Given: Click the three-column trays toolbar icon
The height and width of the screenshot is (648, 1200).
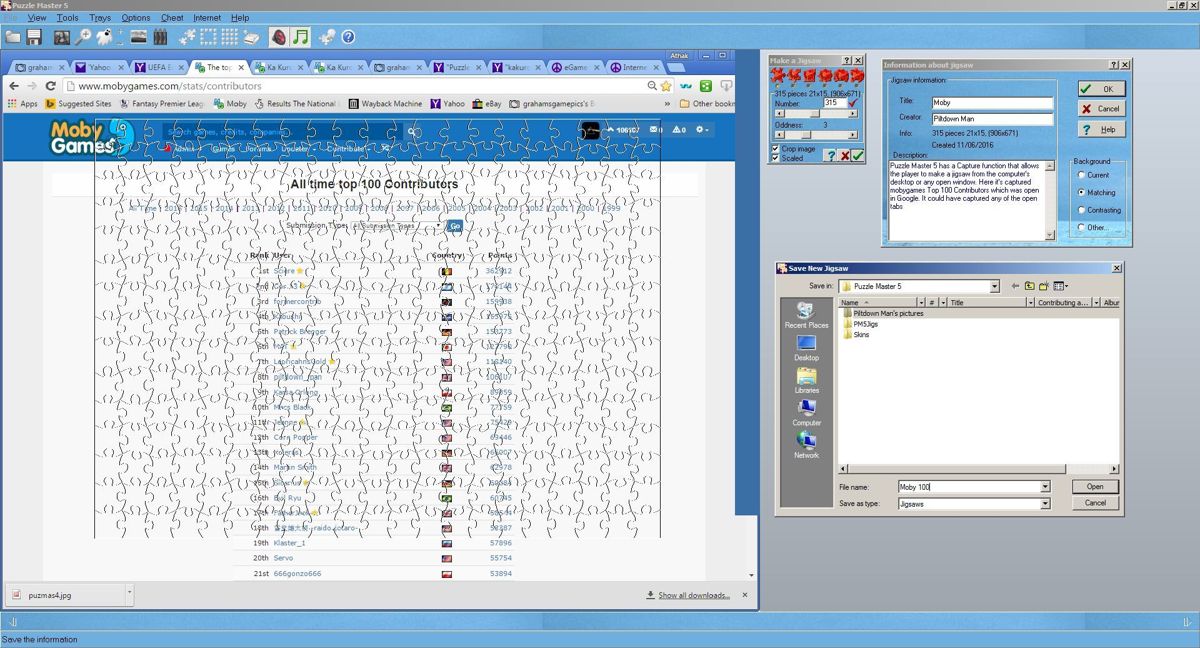Looking at the screenshot, I should [160, 37].
